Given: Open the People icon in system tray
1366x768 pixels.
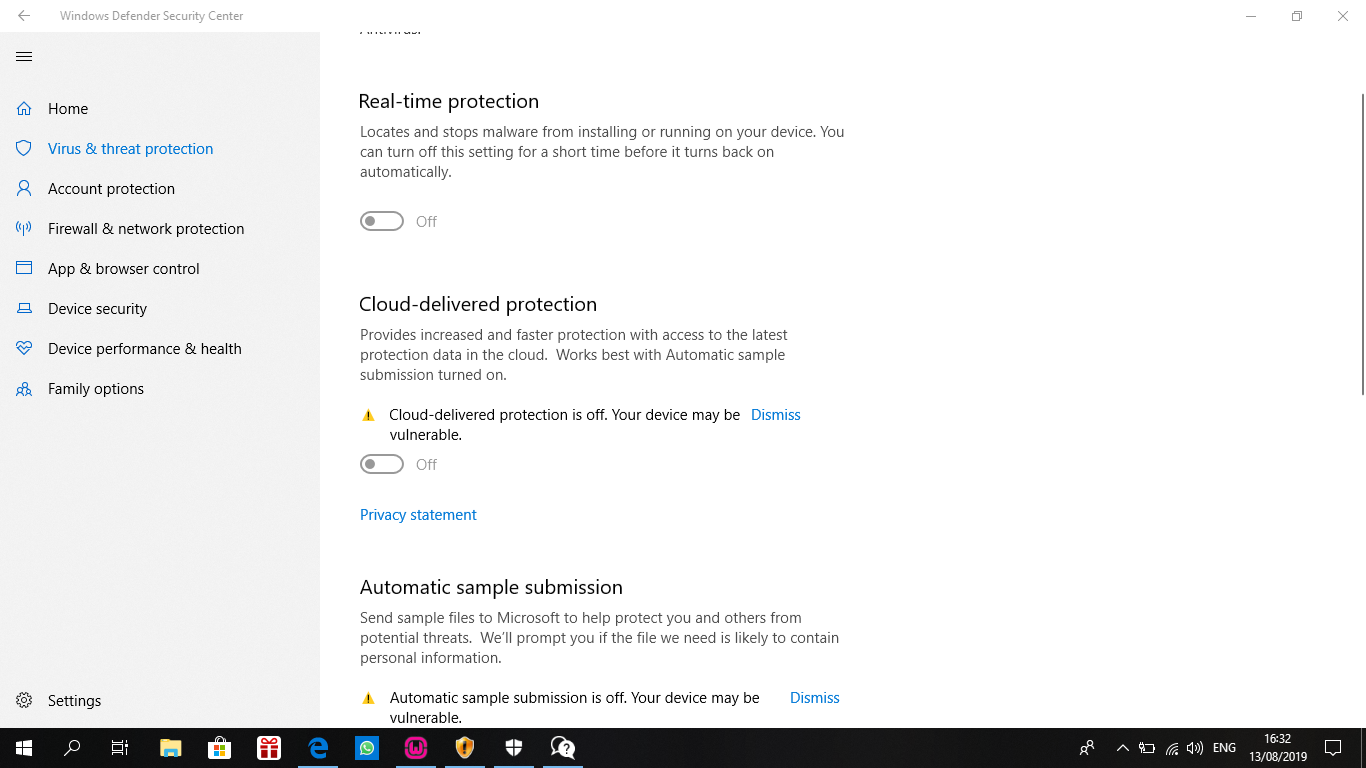Looking at the screenshot, I should pyautogui.click(x=1087, y=748).
